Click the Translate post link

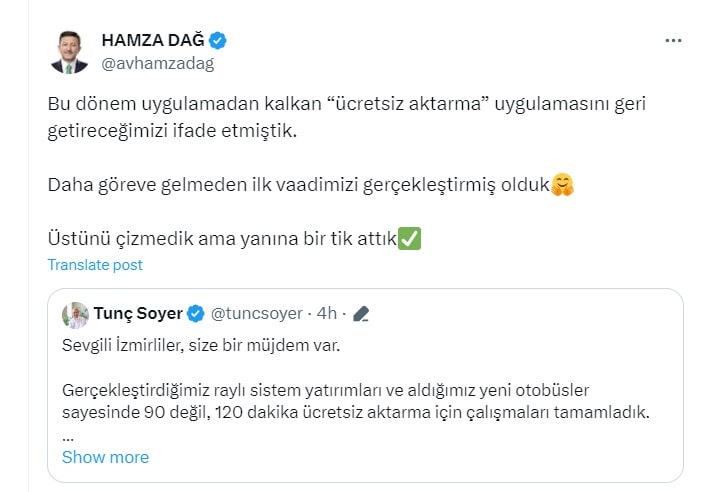tap(95, 265)
